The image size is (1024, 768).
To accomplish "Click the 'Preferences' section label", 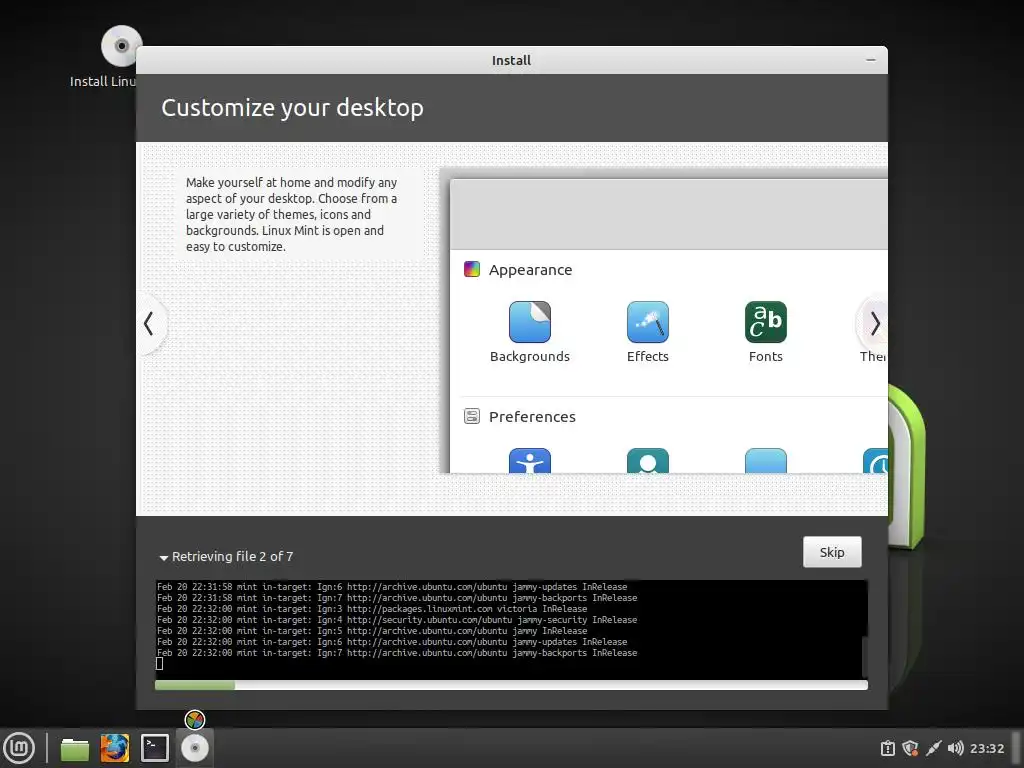I will (532, 417).
